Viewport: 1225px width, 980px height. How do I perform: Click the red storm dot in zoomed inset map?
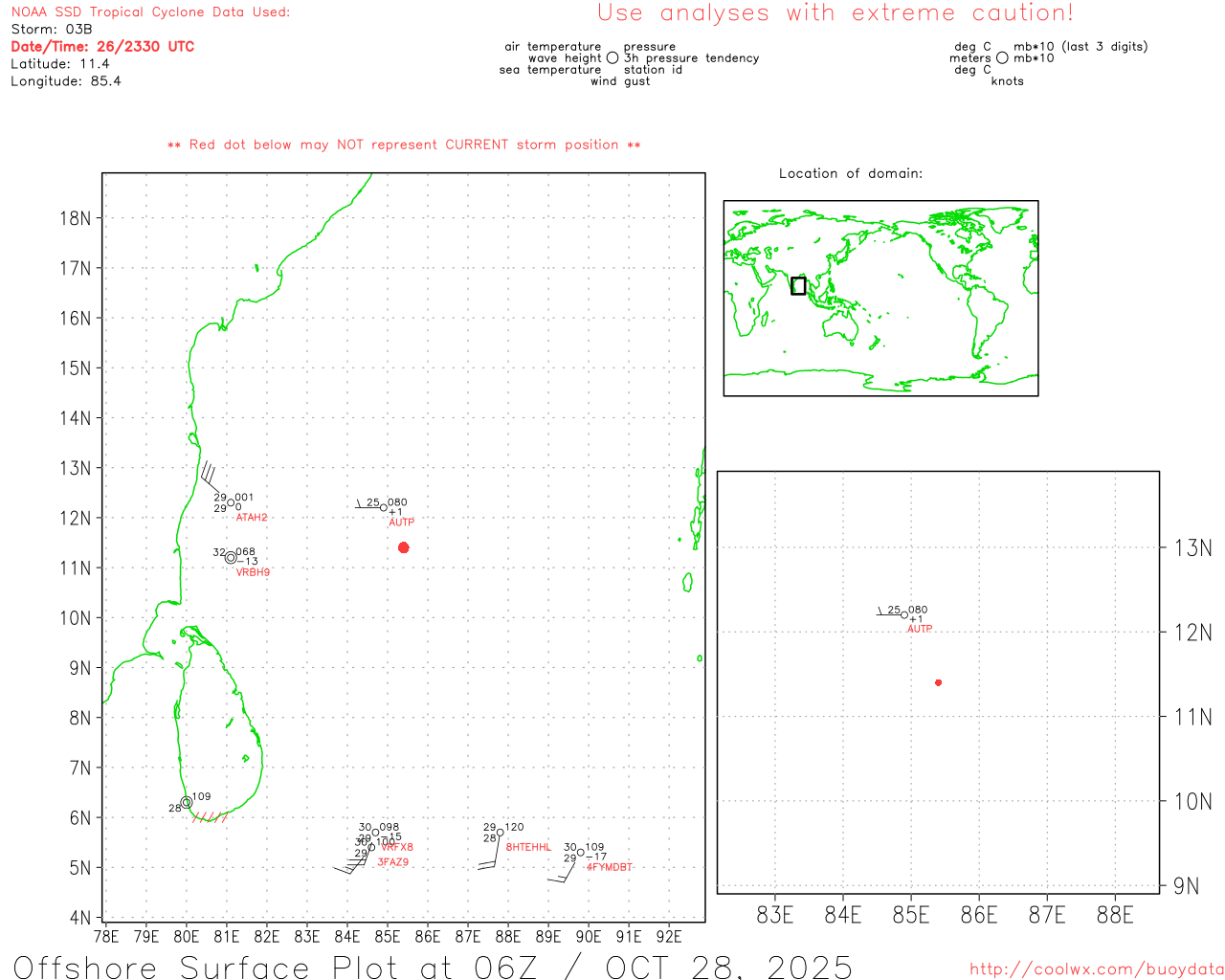[x=939, y=682]
